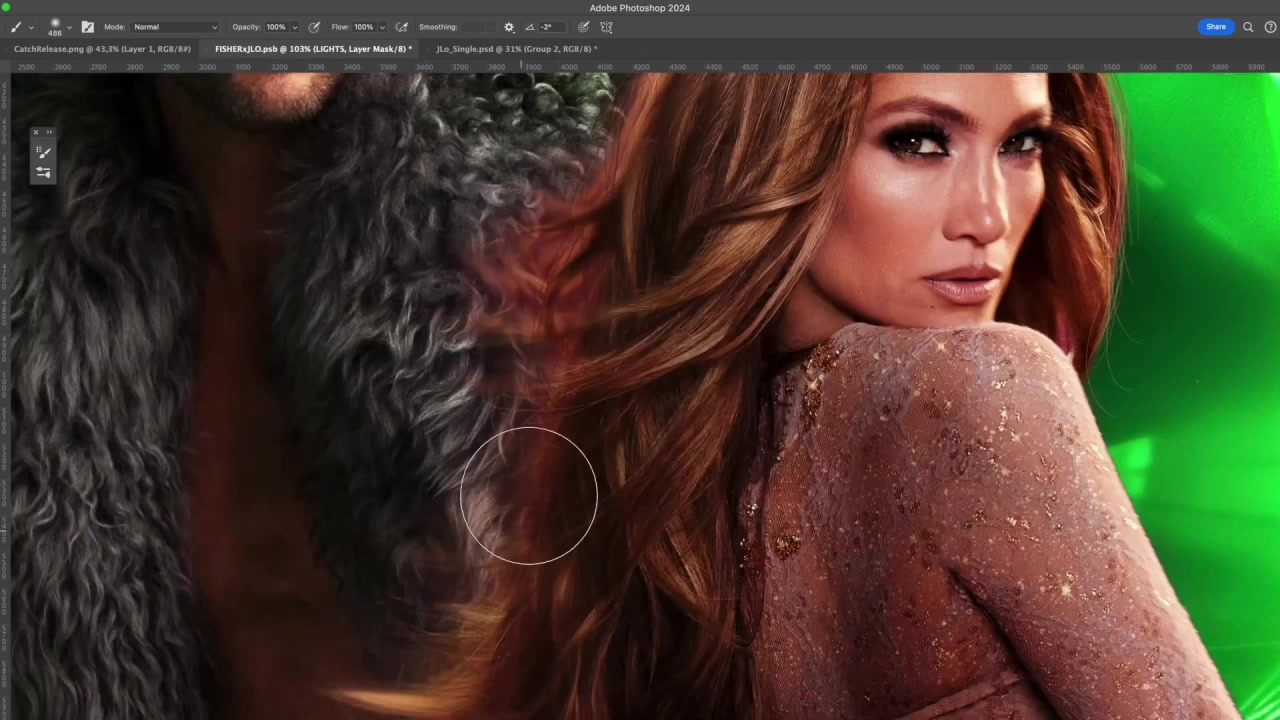Click the brush angle field showing -2°
Screen dimensions: 1280x720
552,27
